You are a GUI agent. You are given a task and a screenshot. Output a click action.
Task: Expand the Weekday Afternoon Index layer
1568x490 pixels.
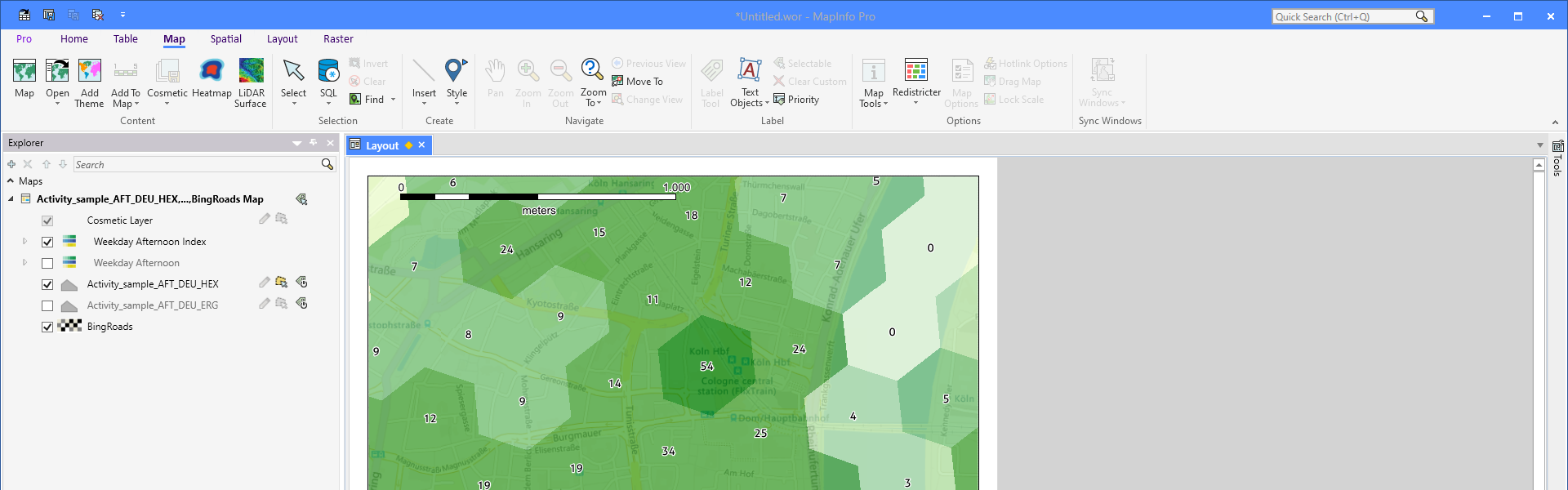[x=24, y=242]
